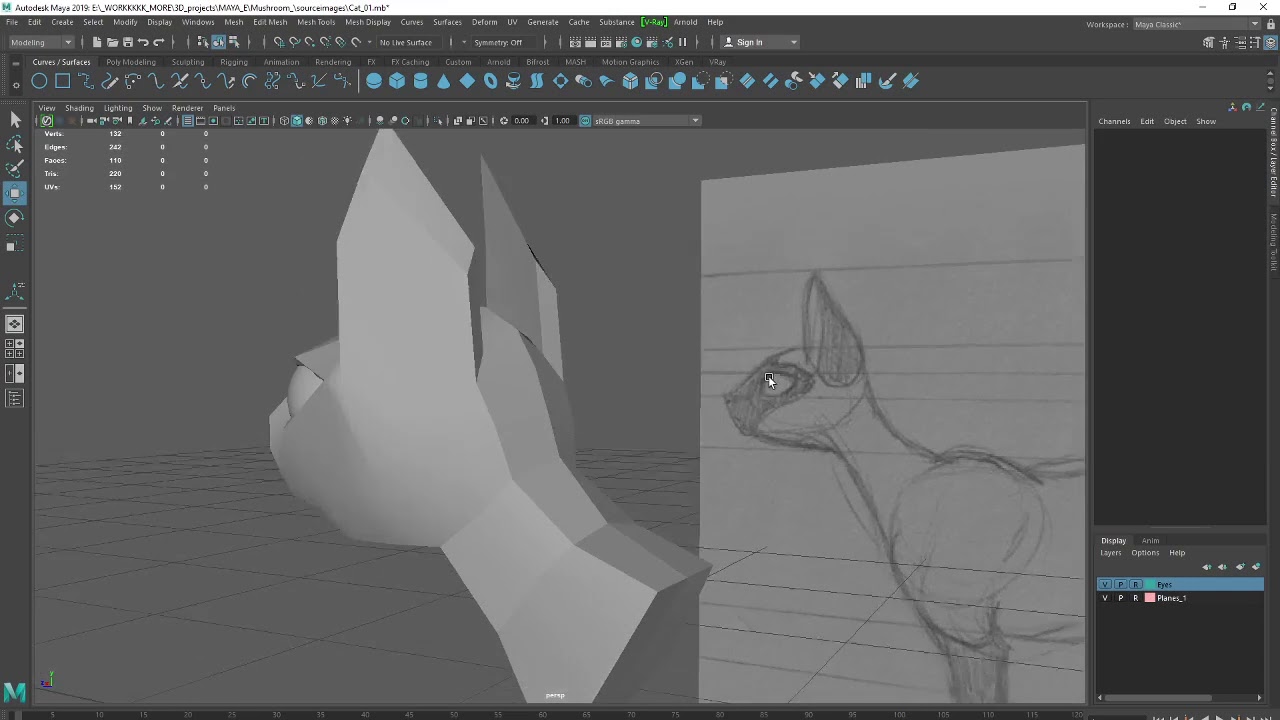Screen dimensions: 1280x720
Task: Move selected layer up icon
Action: pyautogui.click(x=1206, y=567)
